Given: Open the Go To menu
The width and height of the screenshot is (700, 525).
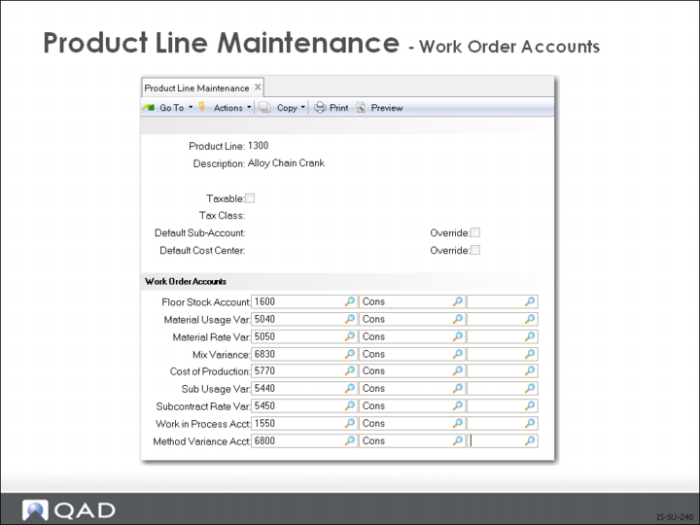Looking at the screenshot, I should tap(172, 108).
